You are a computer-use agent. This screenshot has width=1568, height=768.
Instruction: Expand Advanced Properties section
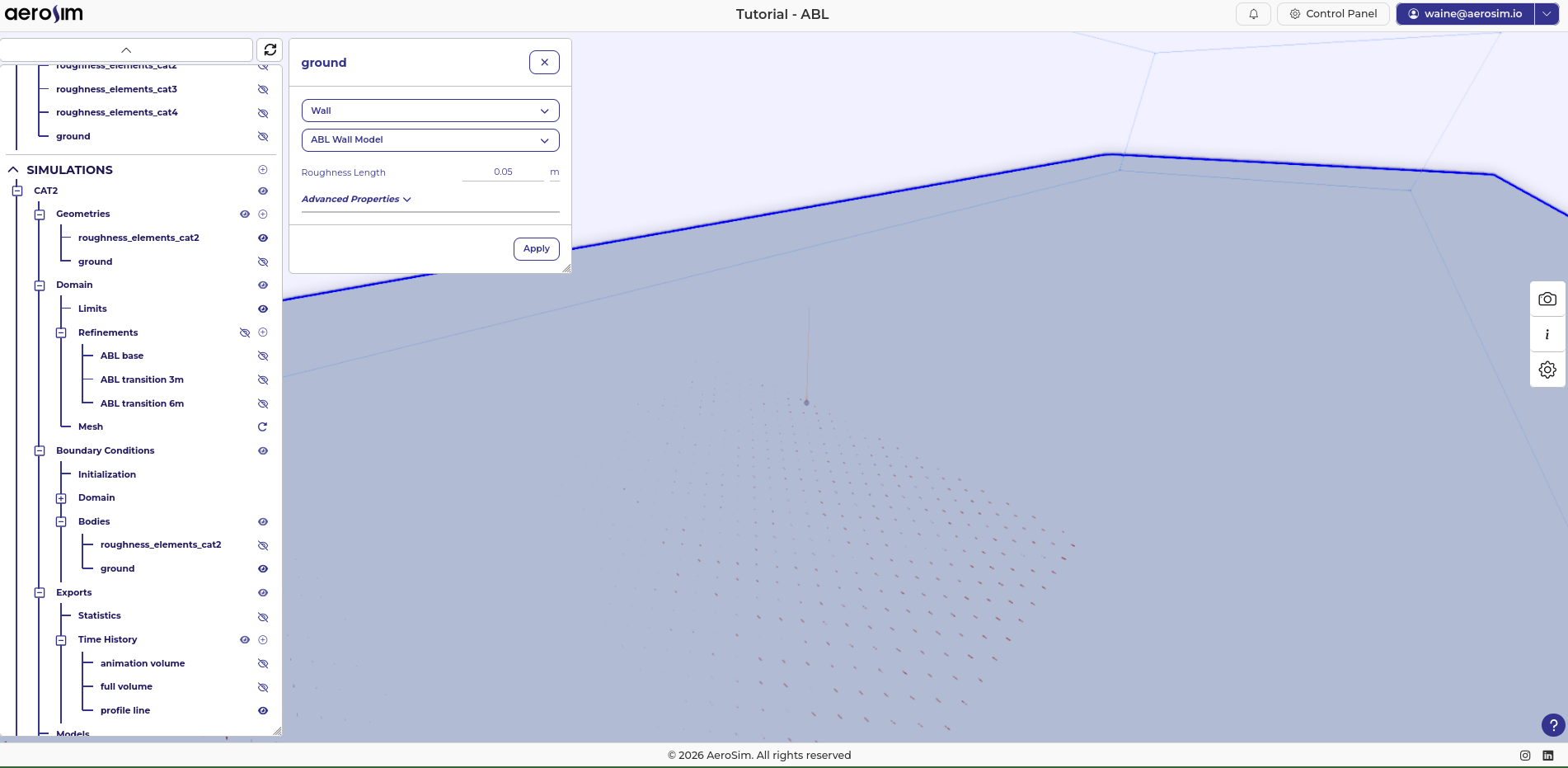point(356,200)
